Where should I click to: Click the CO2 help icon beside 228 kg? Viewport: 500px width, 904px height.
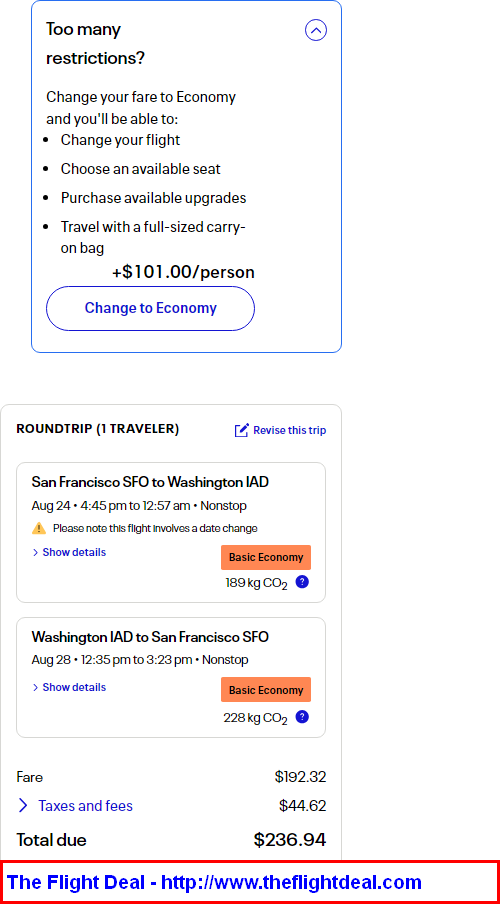pyautogui.click(x=302, y=717)
